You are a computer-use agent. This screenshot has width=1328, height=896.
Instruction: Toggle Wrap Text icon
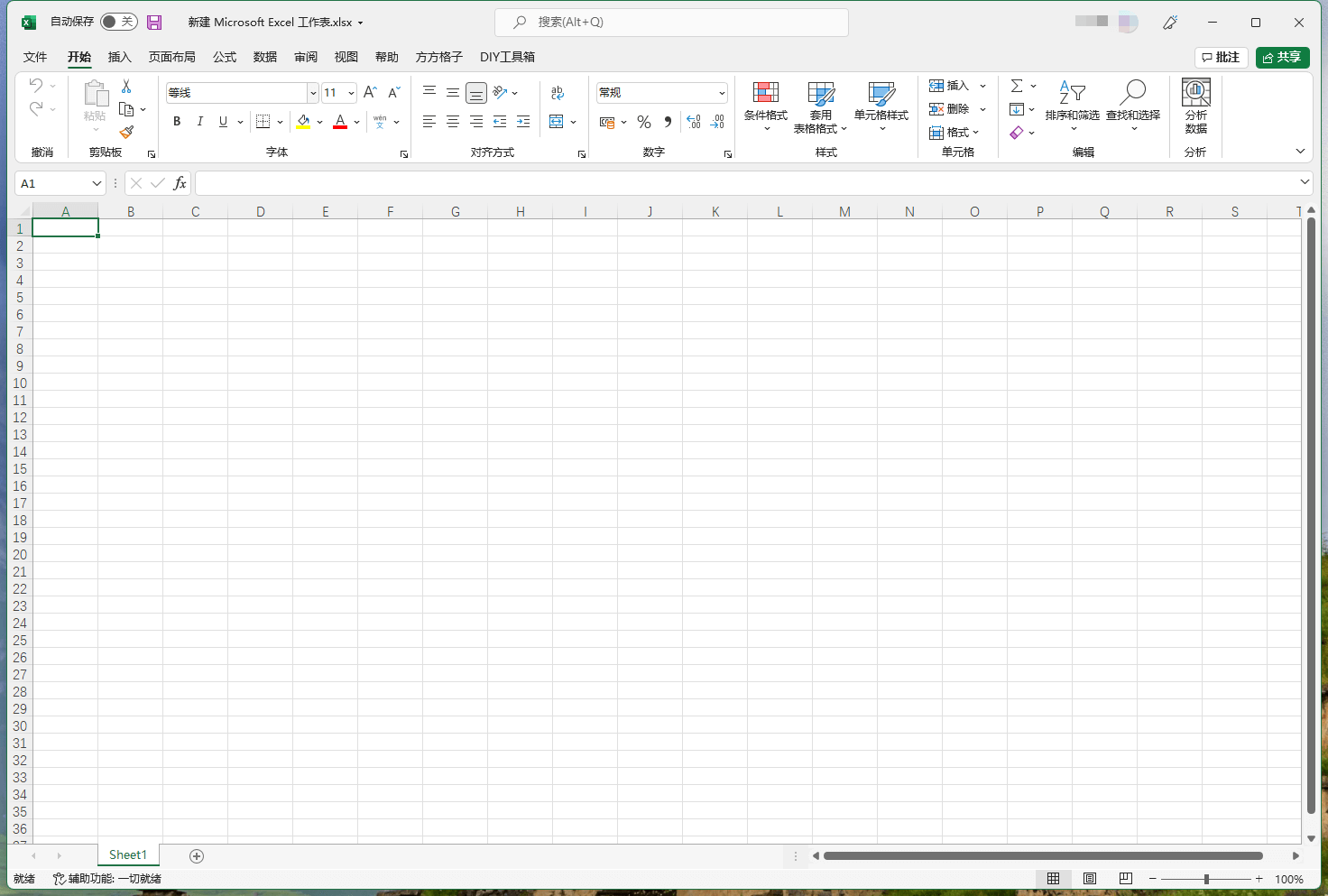click(558, 92)
